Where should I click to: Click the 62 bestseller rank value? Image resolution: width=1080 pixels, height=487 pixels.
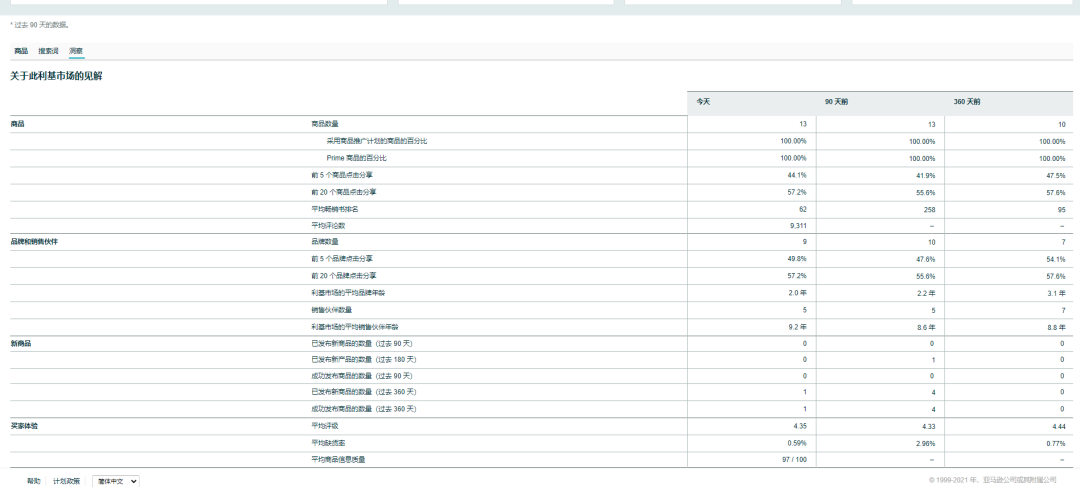pyautogui.click(x=803, y=209)
